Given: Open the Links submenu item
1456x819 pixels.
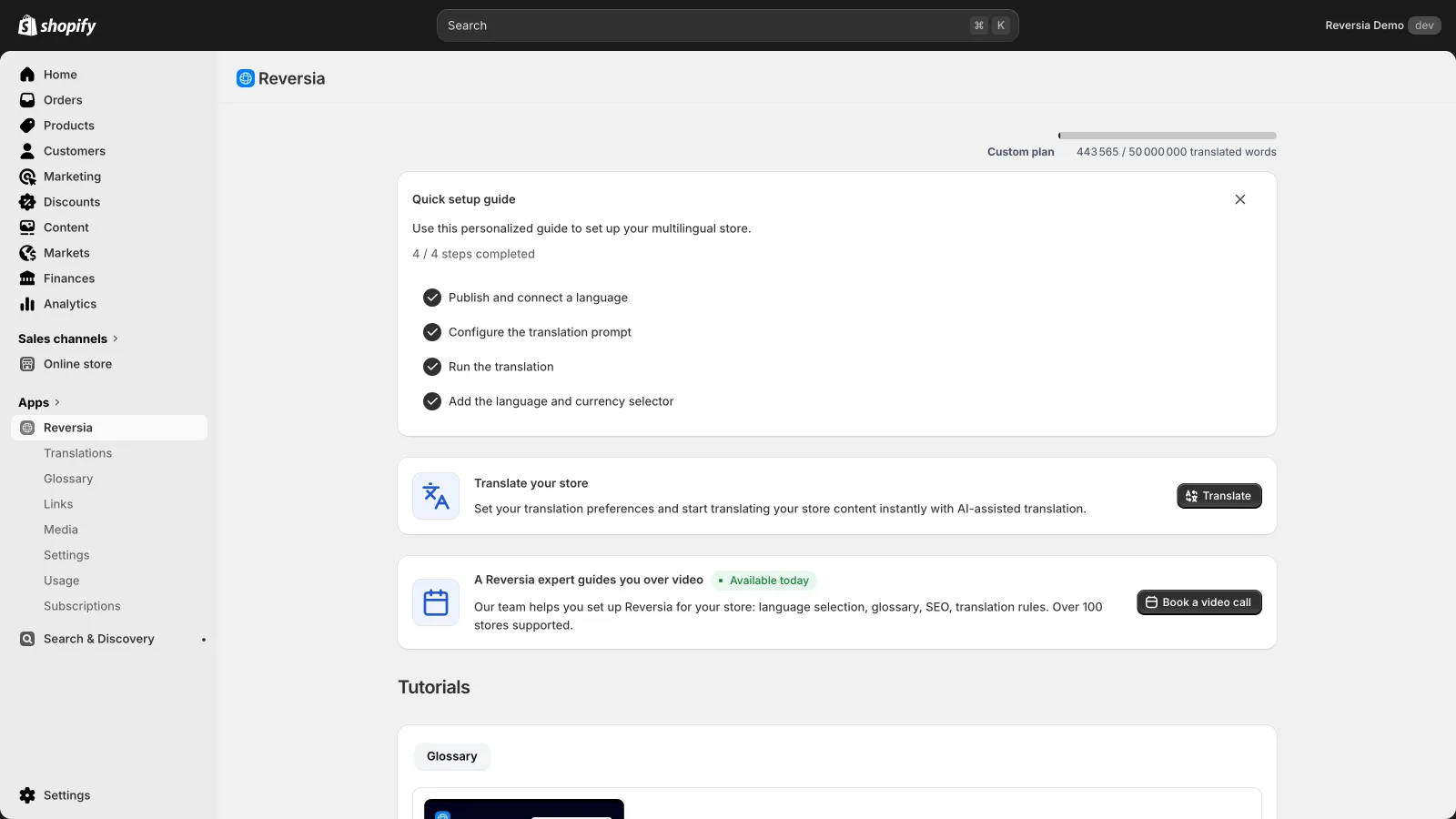Looking at the screenshot, I should click(58, 504).
